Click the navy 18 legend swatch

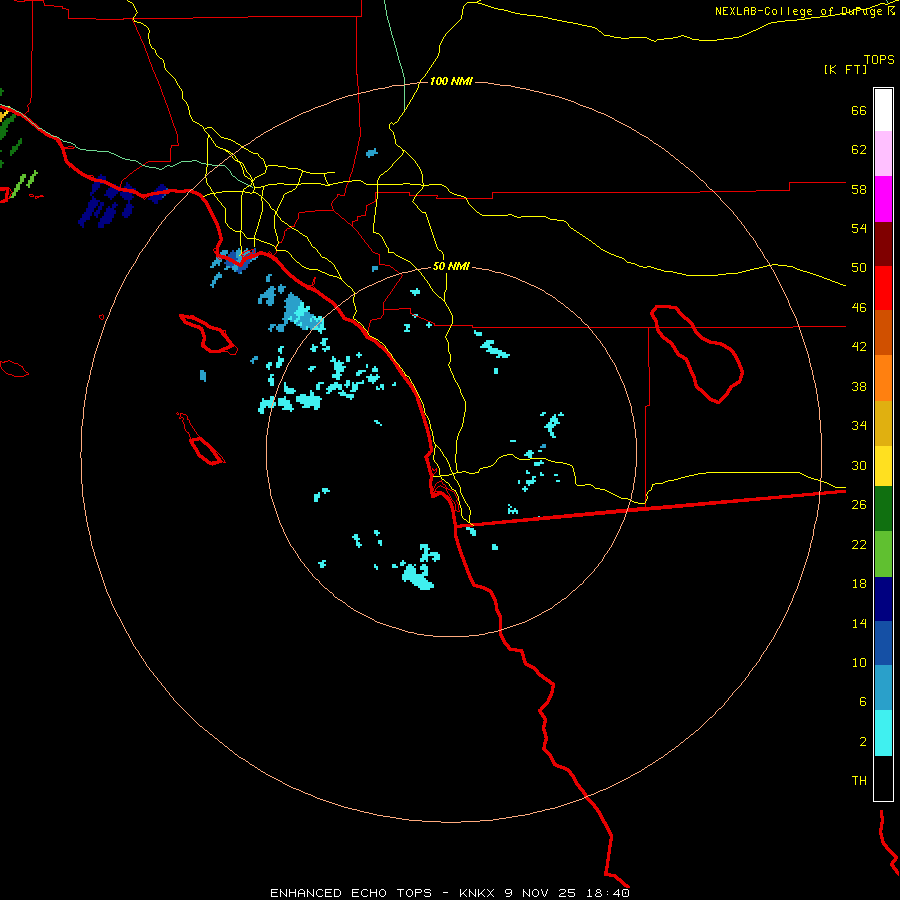883,599
